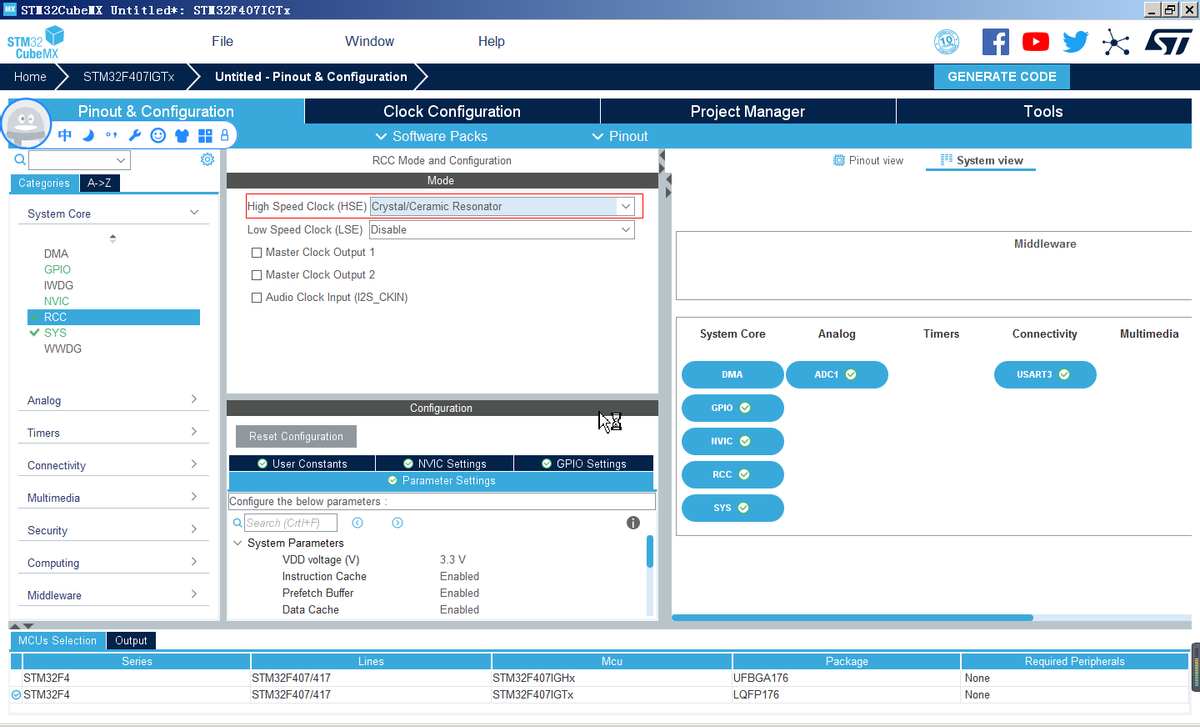Enable Master Clock Output 2 checkbox

click(257, 275)
